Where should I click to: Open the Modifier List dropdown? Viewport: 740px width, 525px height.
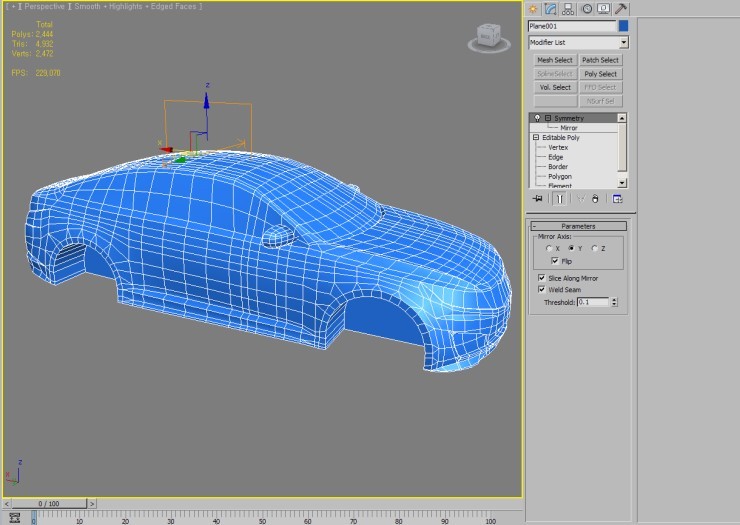[624, 42]
